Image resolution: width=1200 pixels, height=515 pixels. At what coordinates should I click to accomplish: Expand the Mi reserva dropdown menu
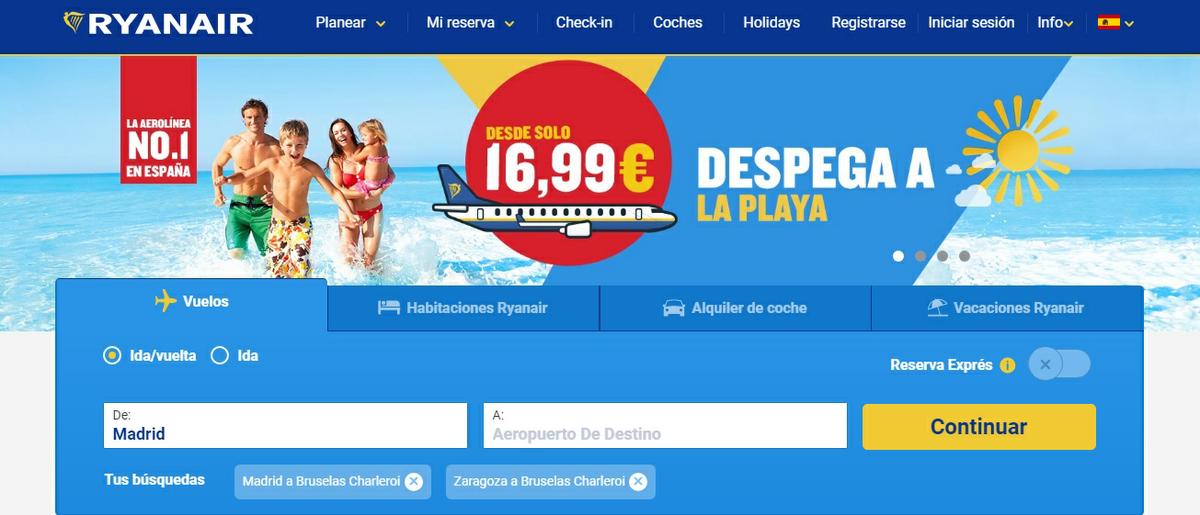[471, 22]
